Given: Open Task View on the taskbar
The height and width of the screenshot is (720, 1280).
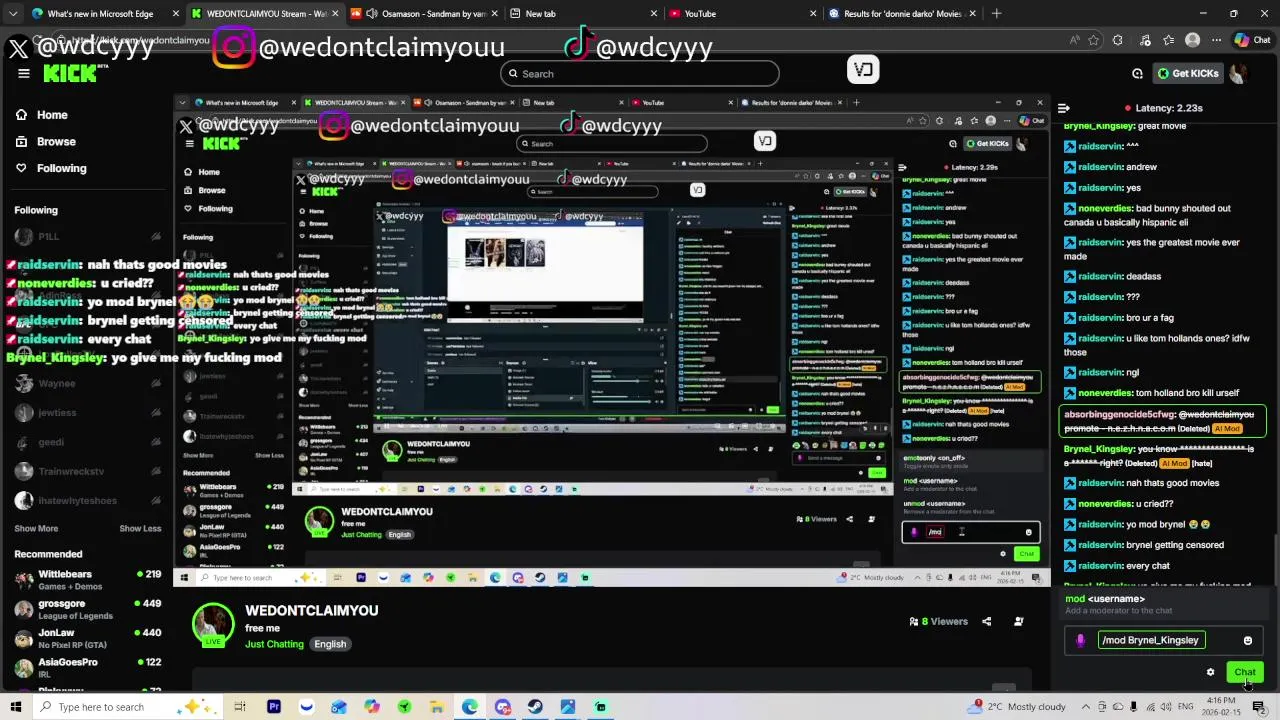Looking at the screenshot, I should 240,707.
